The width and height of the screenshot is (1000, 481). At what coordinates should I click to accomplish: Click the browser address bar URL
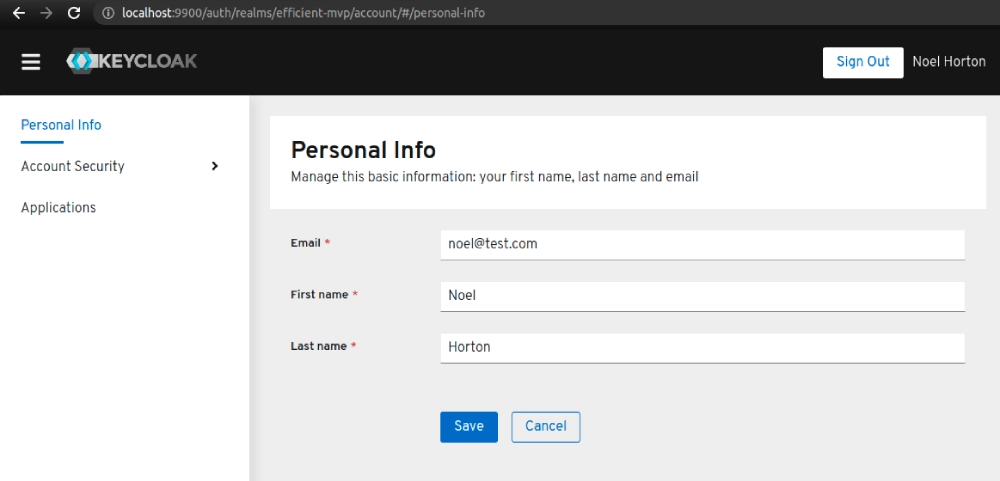[x=304, y=13]
